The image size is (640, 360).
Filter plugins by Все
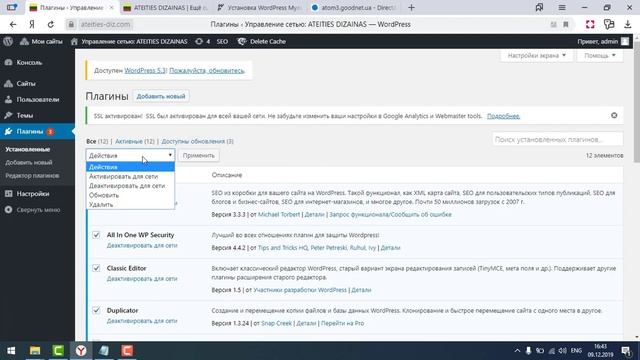click(x=91, y=141)
